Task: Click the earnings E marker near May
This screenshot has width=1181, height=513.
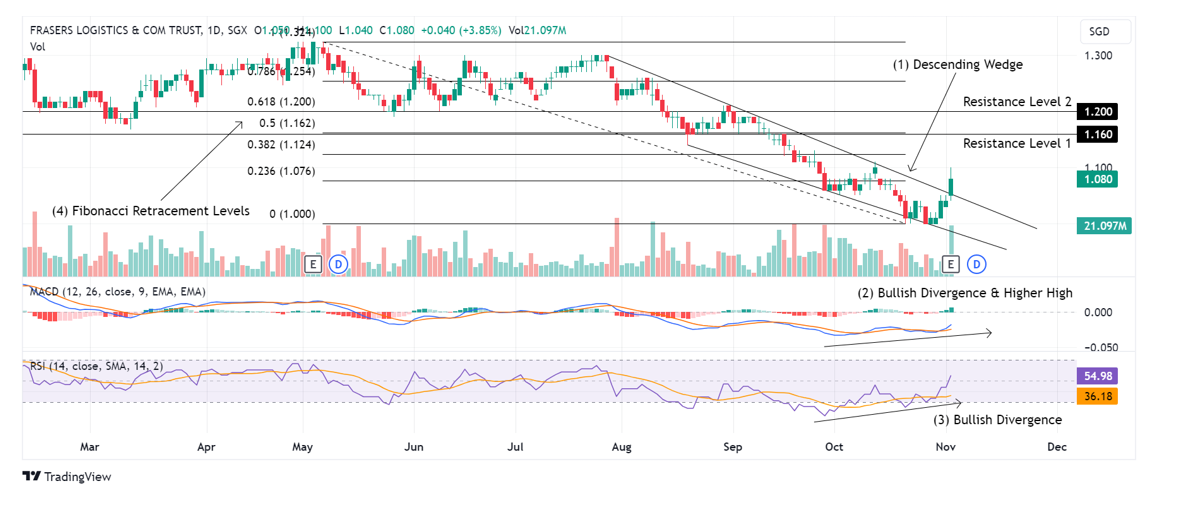Action: coord(313,264)
